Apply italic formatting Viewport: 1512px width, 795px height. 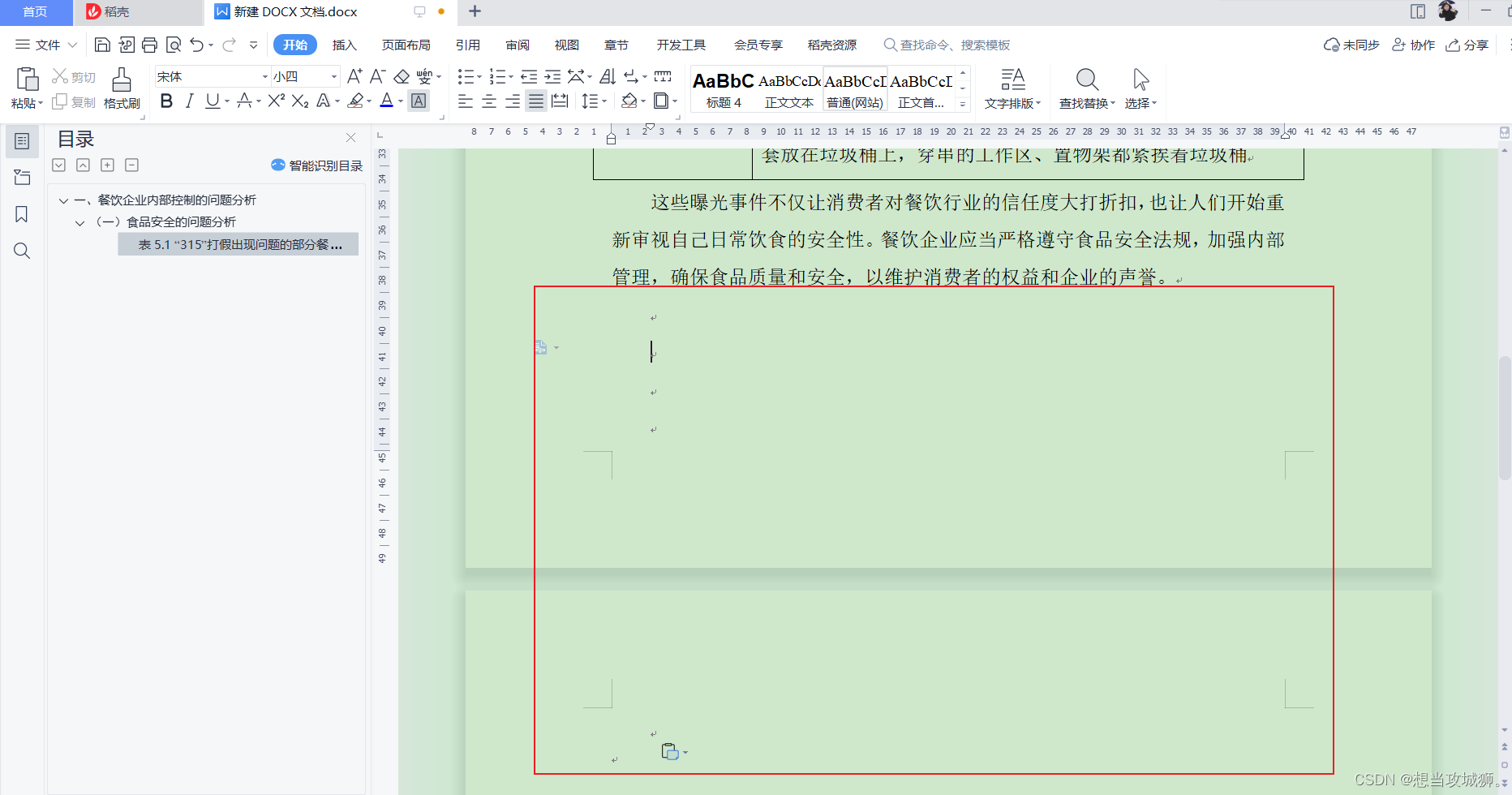click(x=189, y=101)
